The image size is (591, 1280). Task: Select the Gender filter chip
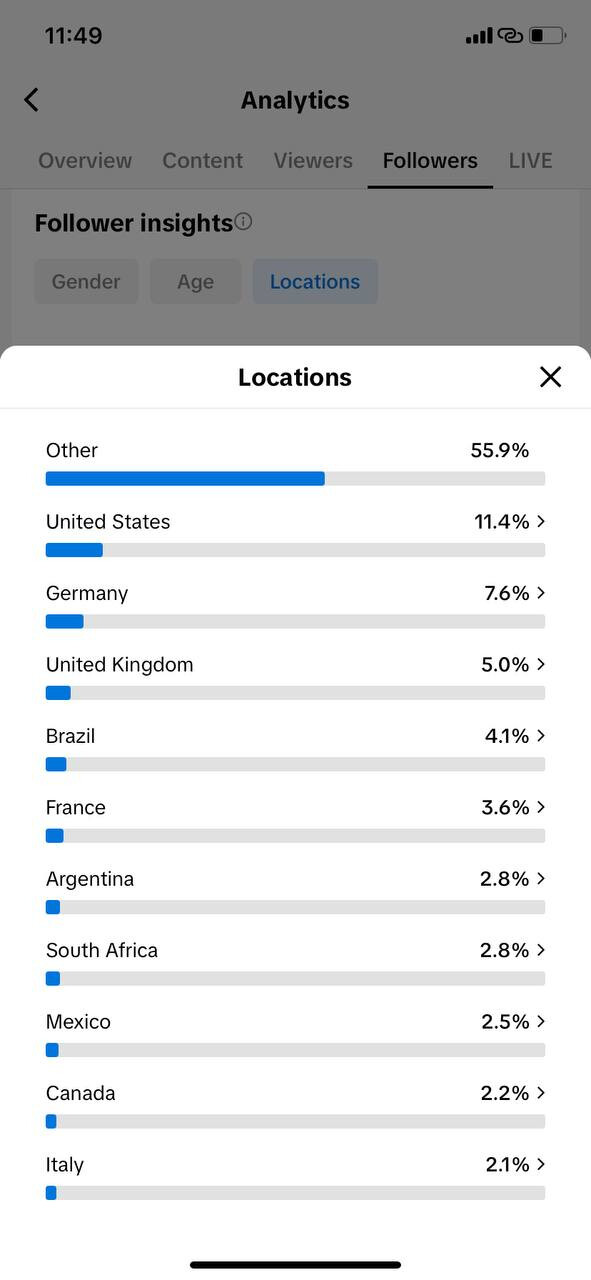click(86, 282)
